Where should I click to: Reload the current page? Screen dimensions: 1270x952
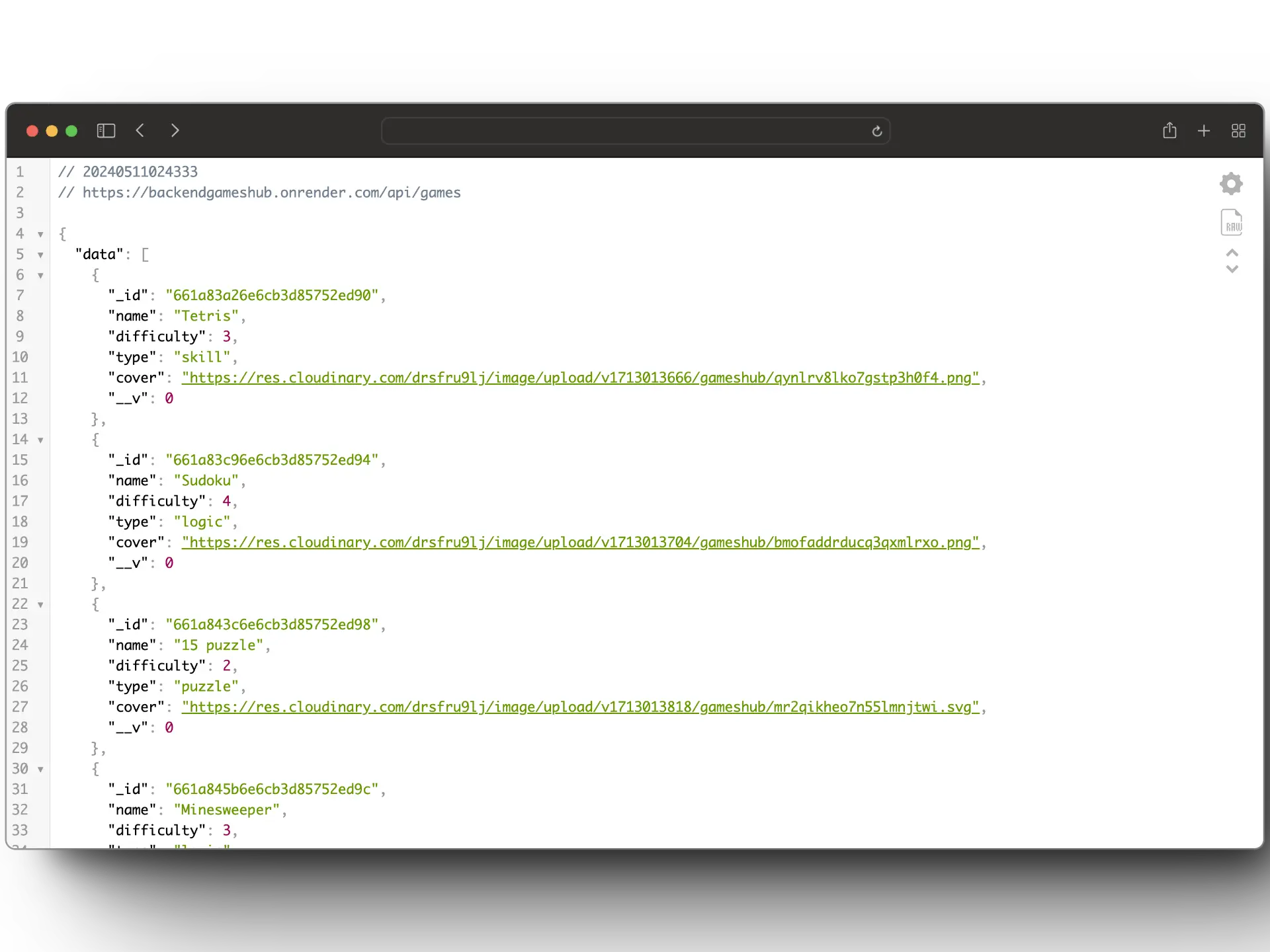pos(876,131)
